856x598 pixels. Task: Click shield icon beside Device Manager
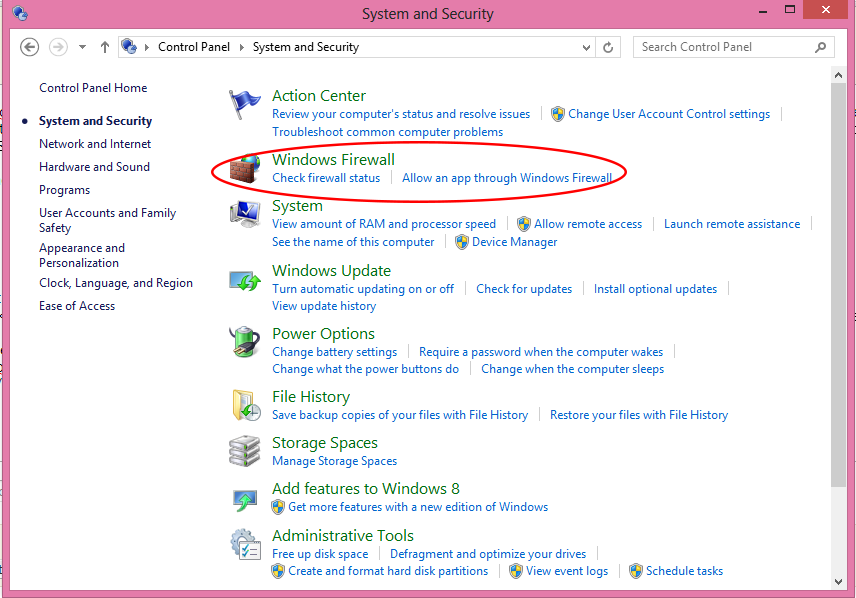(462, 242)
